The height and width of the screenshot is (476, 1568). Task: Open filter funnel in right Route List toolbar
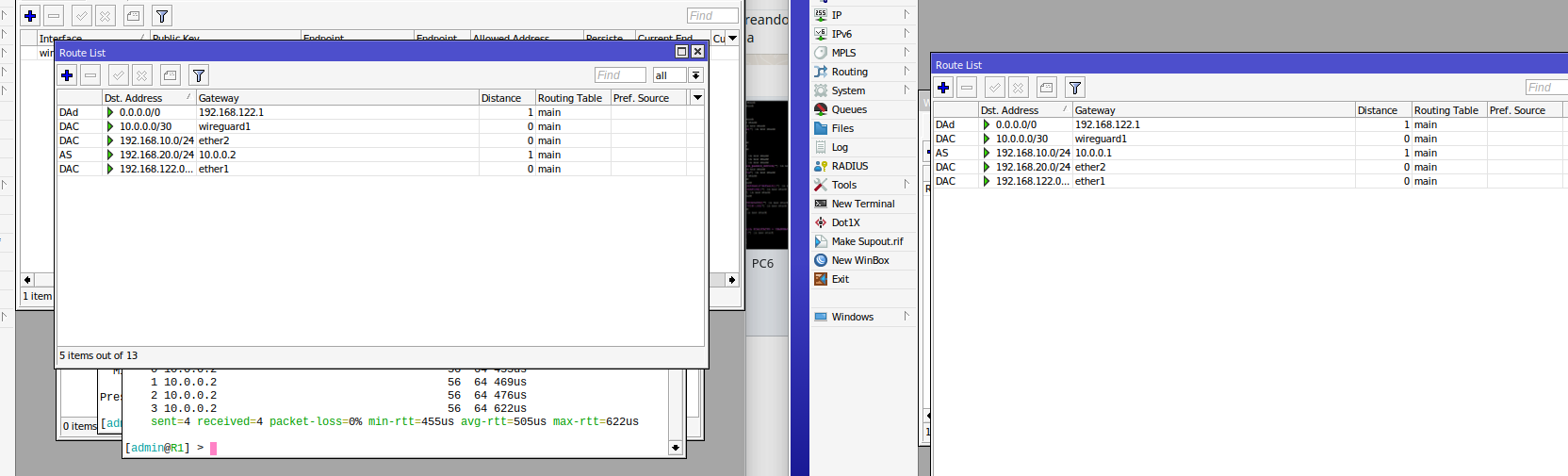click(1074, 88)
